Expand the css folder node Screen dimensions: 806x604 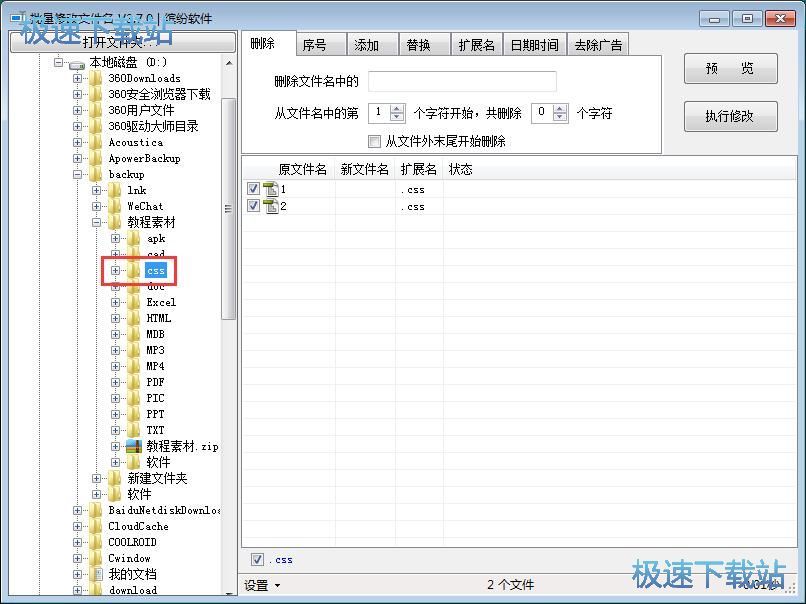tap(115, 270)
